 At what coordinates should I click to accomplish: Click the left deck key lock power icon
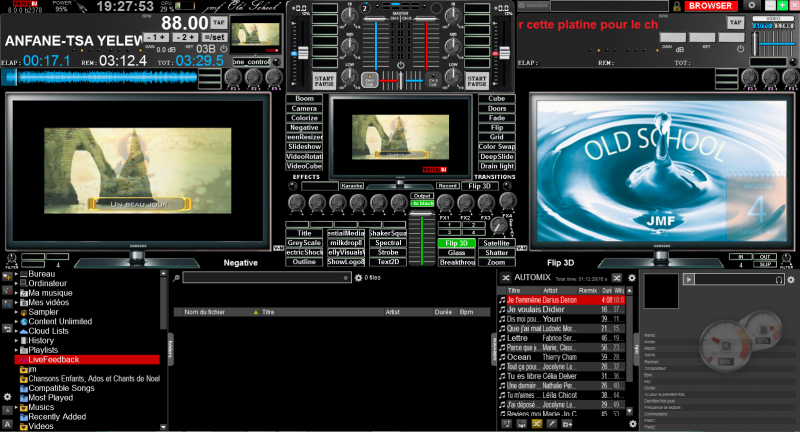pos(223,49)
